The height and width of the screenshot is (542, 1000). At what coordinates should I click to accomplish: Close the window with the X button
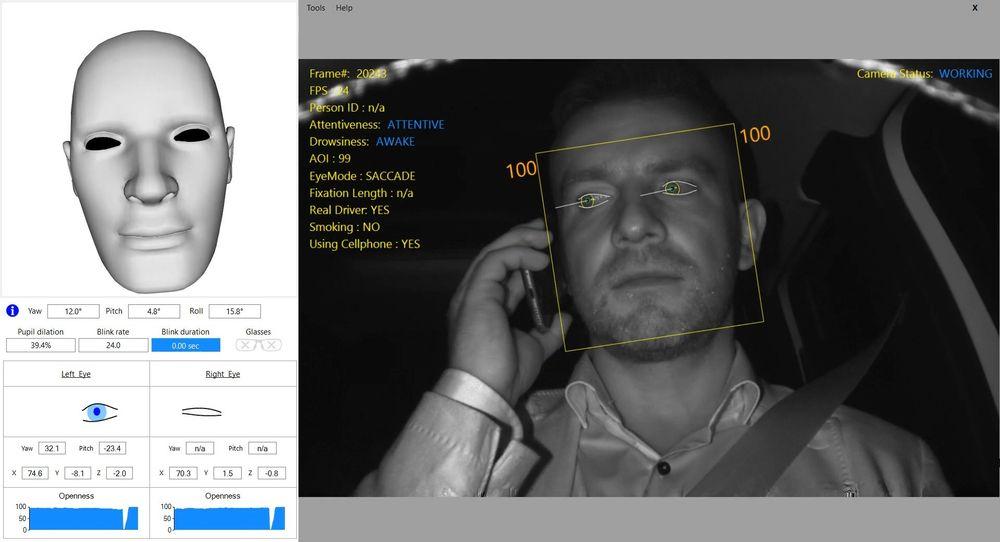(975, 8)
